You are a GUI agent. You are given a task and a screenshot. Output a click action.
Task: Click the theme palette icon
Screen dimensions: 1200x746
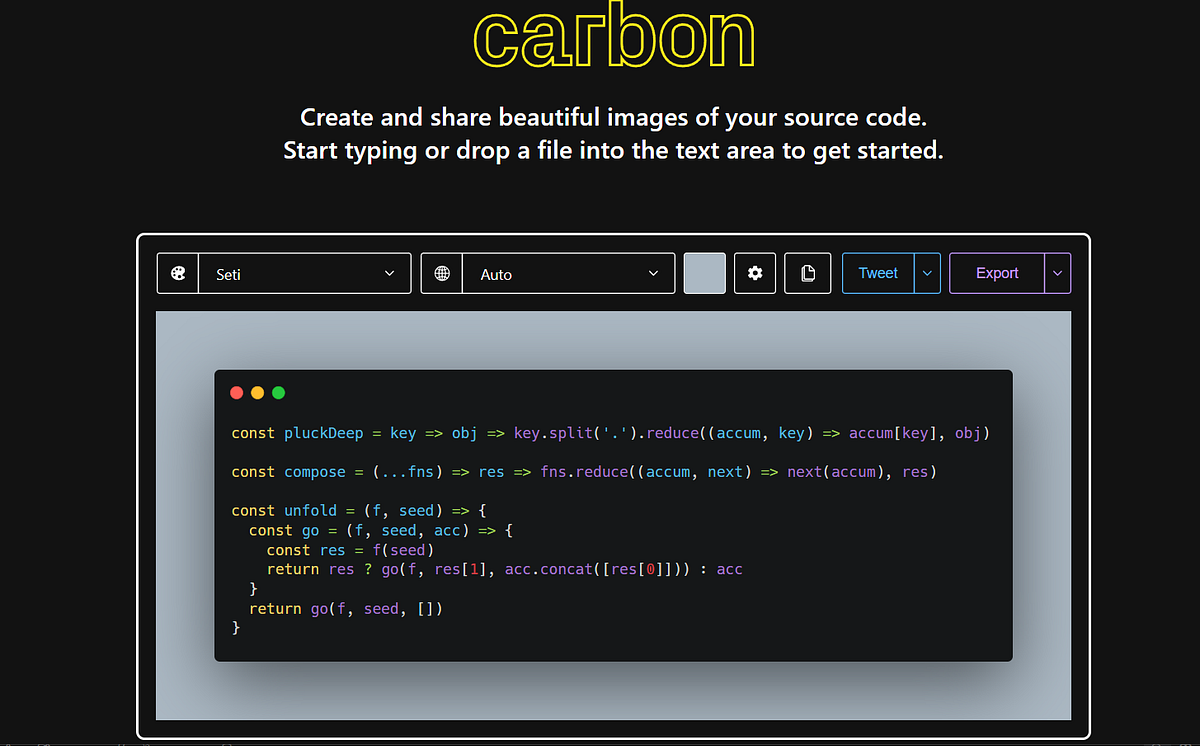(179, 273)
